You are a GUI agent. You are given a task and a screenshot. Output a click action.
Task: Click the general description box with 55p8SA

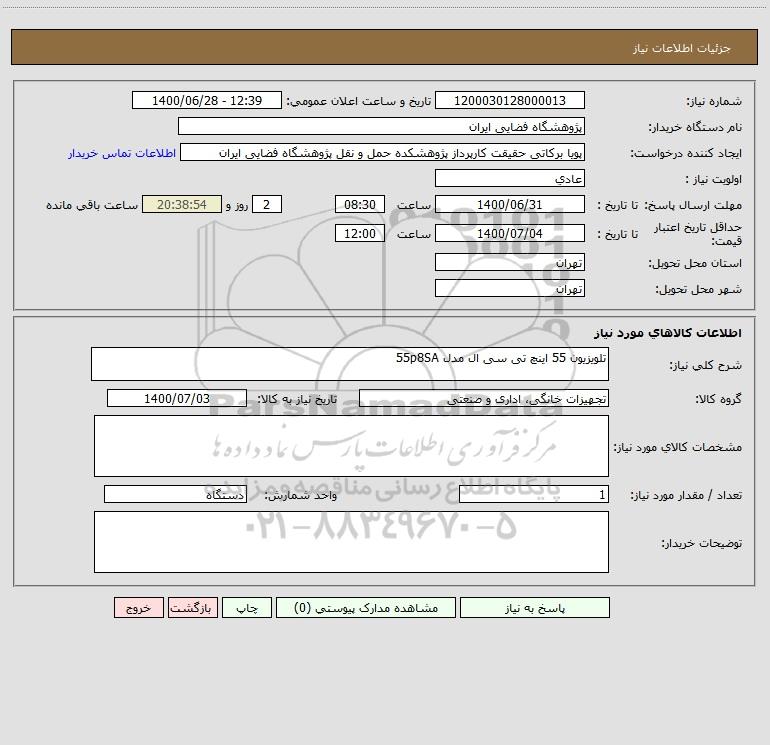pyautogui.click(x=350, y=364)
